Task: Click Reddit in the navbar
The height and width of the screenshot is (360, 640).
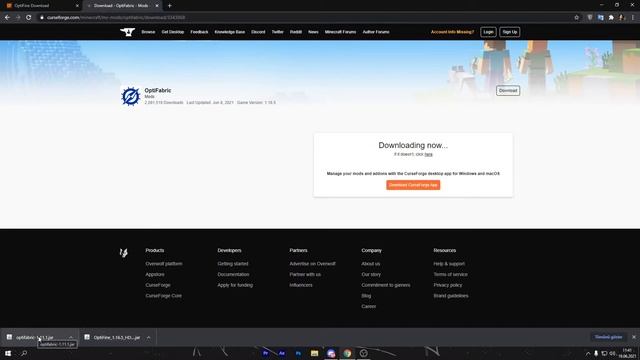Action: tap(296, 32)
